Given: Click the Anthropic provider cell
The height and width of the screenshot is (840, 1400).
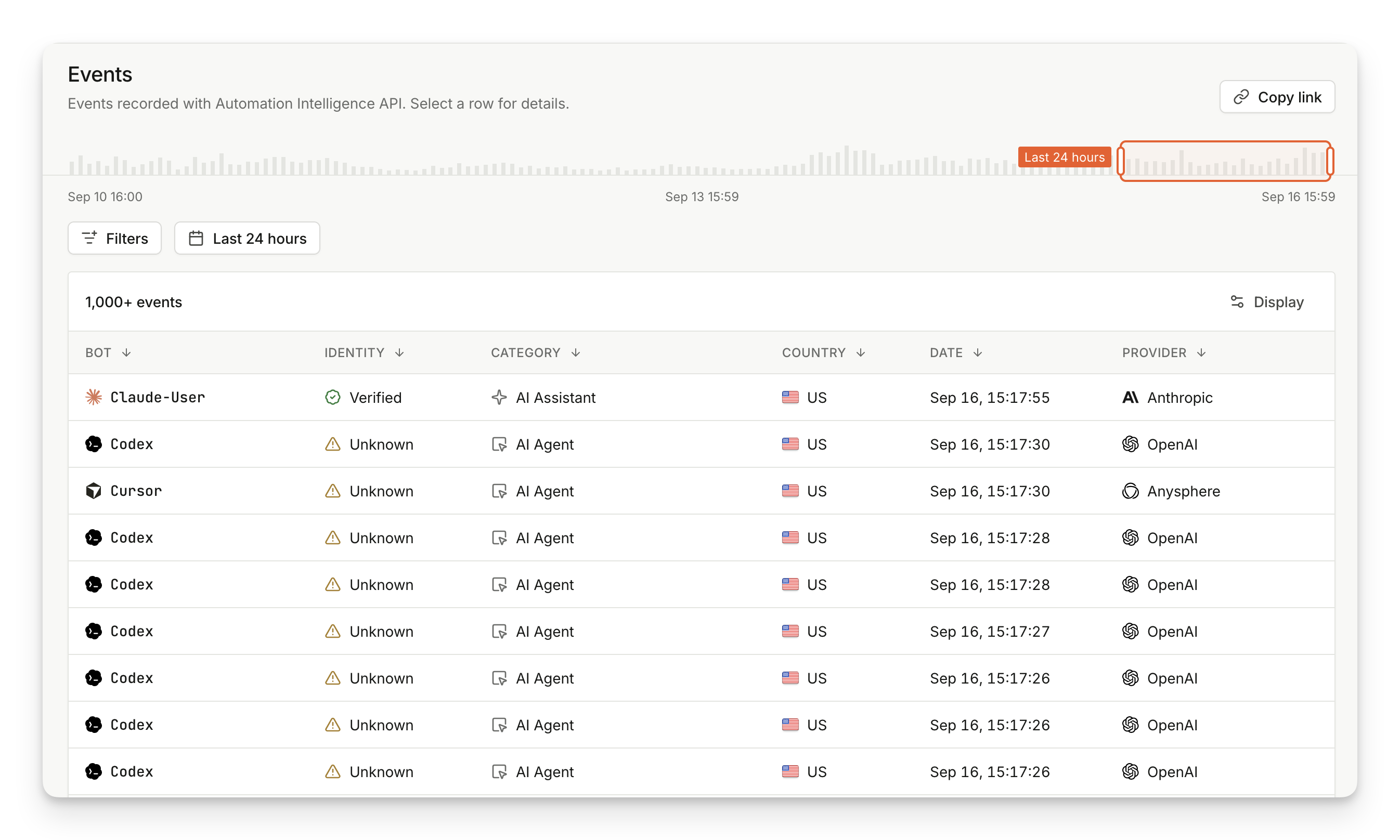Looking at the screenshot, I should point(1167,397).
